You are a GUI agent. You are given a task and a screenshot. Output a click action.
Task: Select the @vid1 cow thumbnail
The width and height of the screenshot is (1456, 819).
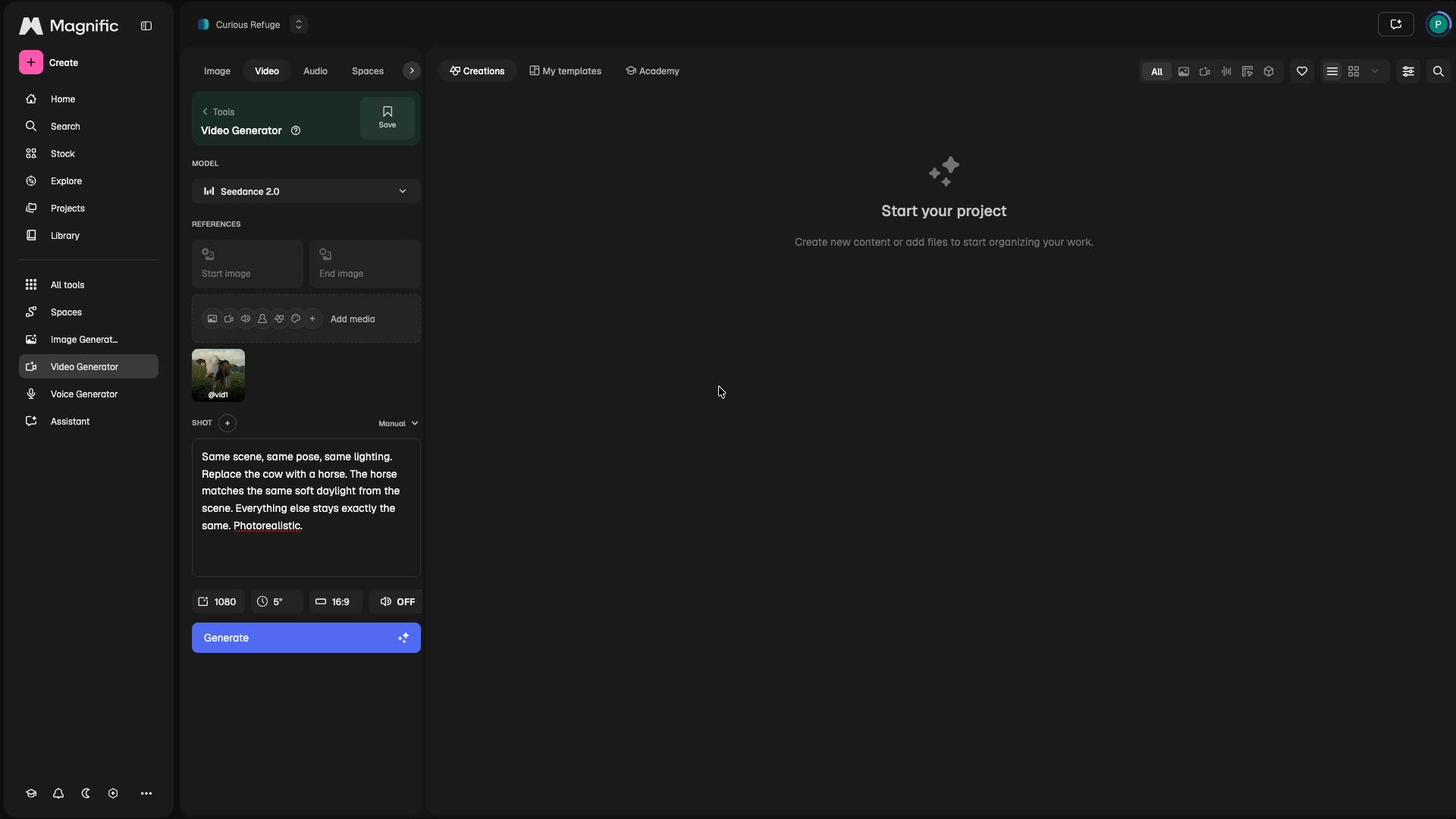coord(218,375)
